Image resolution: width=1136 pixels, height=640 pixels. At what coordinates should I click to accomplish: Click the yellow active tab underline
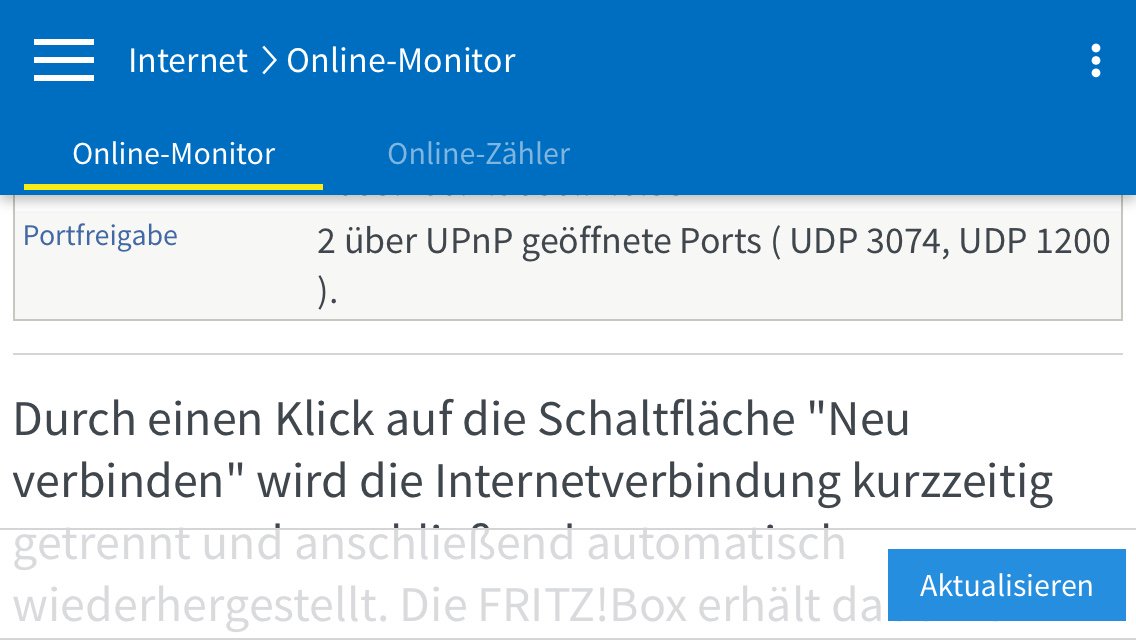(173, 185)
